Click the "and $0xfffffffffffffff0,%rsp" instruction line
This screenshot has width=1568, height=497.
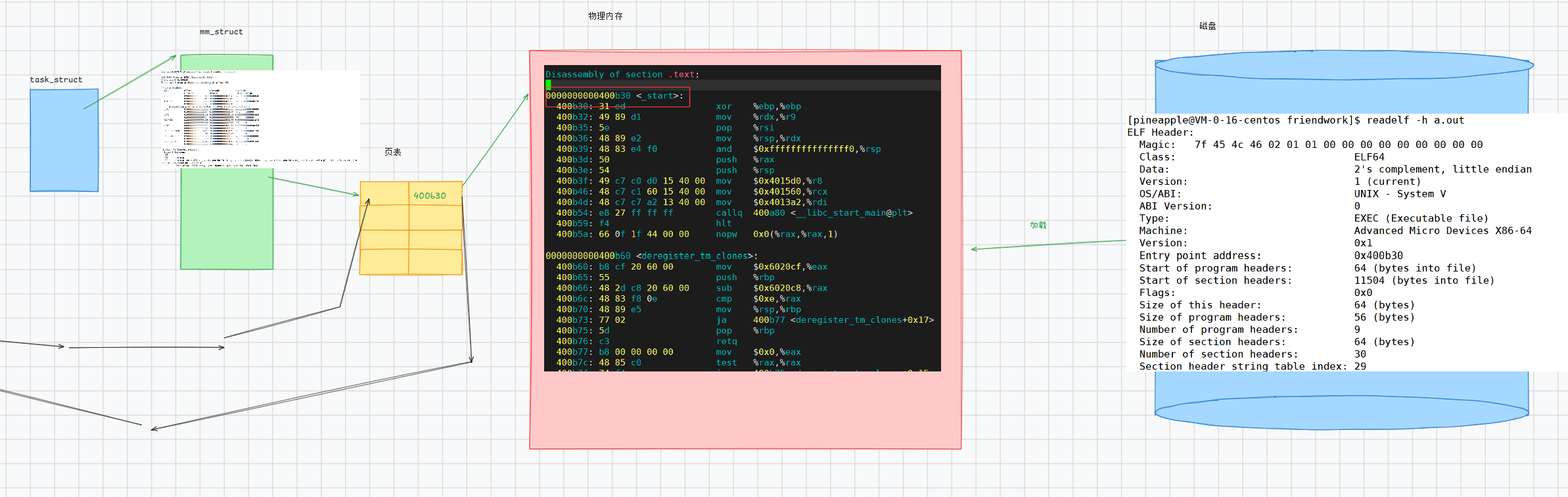(718, 149)
